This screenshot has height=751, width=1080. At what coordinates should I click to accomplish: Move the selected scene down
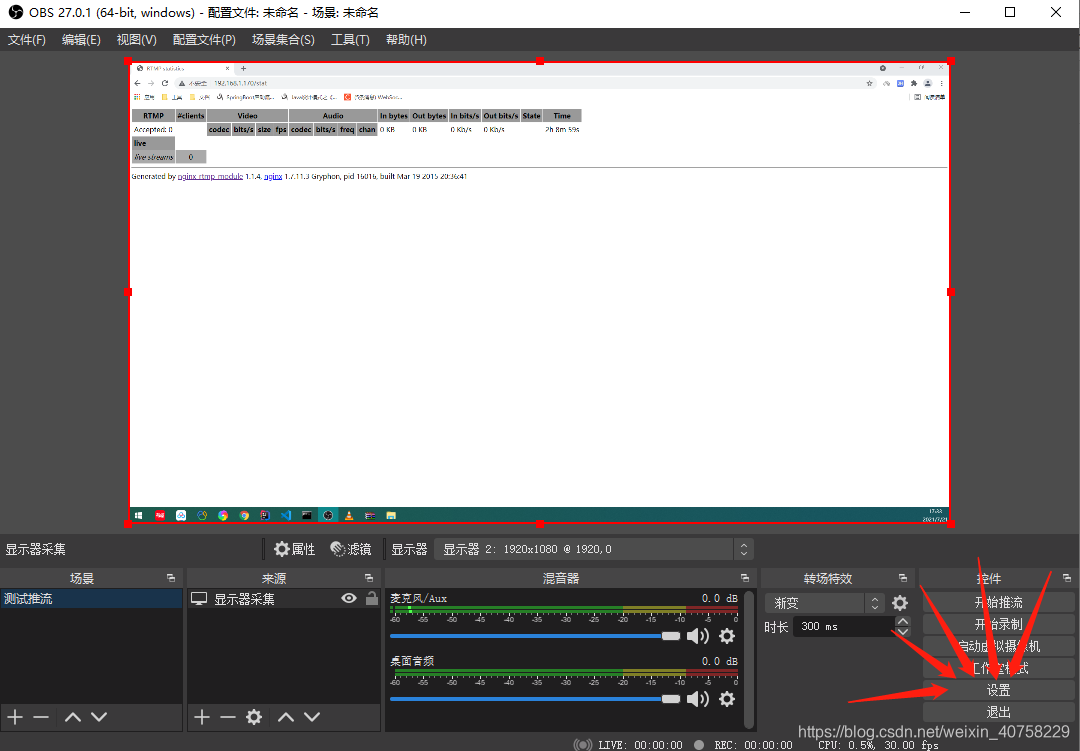click(99, 717)
